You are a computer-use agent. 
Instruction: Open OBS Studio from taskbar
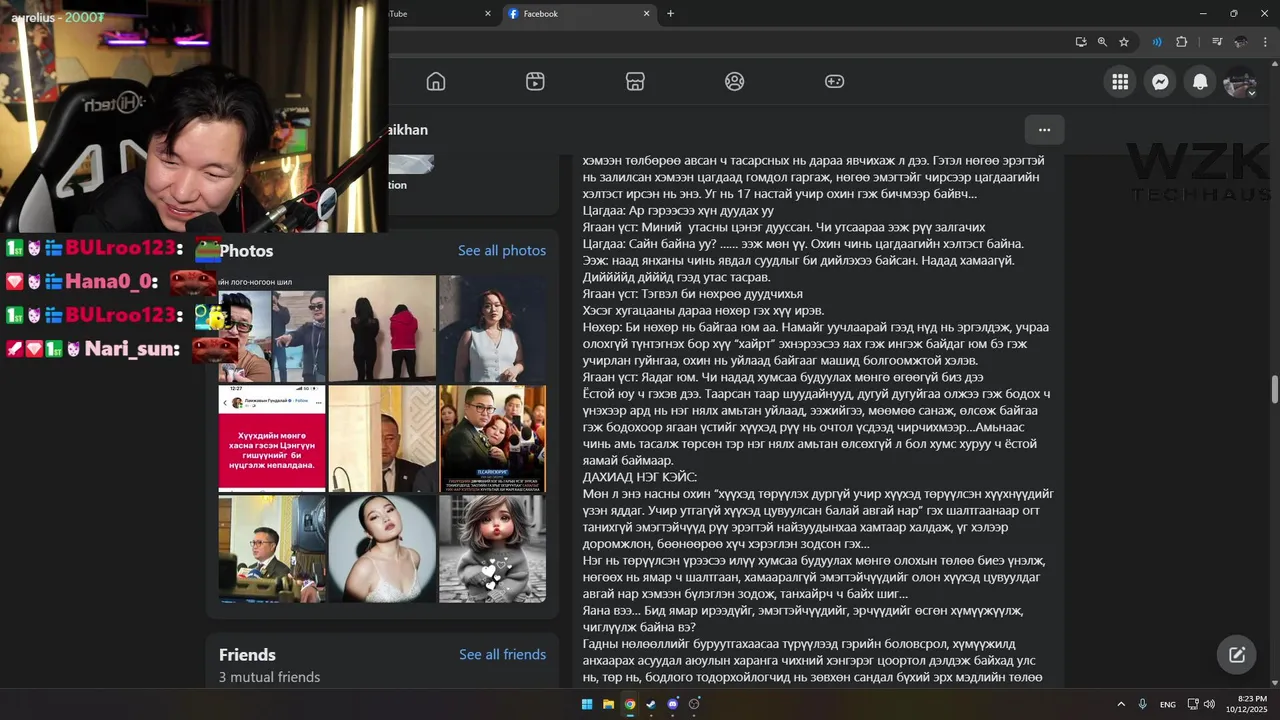coord(694,704)
